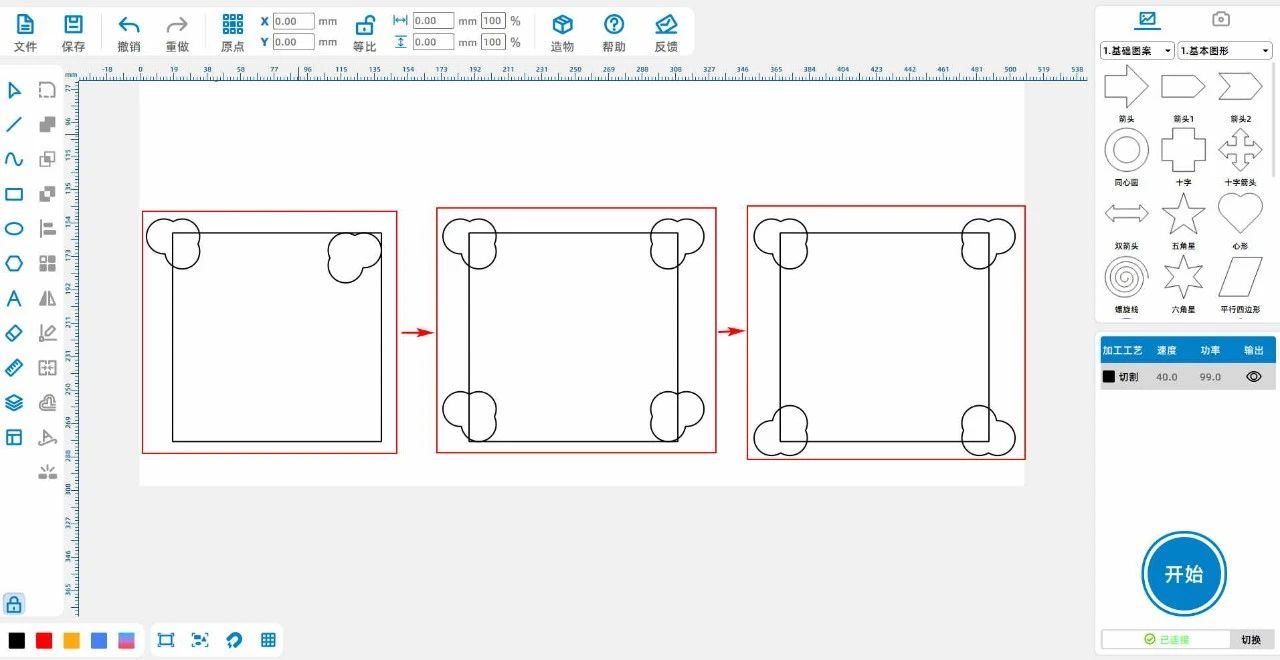Toggle output visibility eye for 切割 layer
Viewport: 1280px width, 660px height.
(x=1254, y=377)
